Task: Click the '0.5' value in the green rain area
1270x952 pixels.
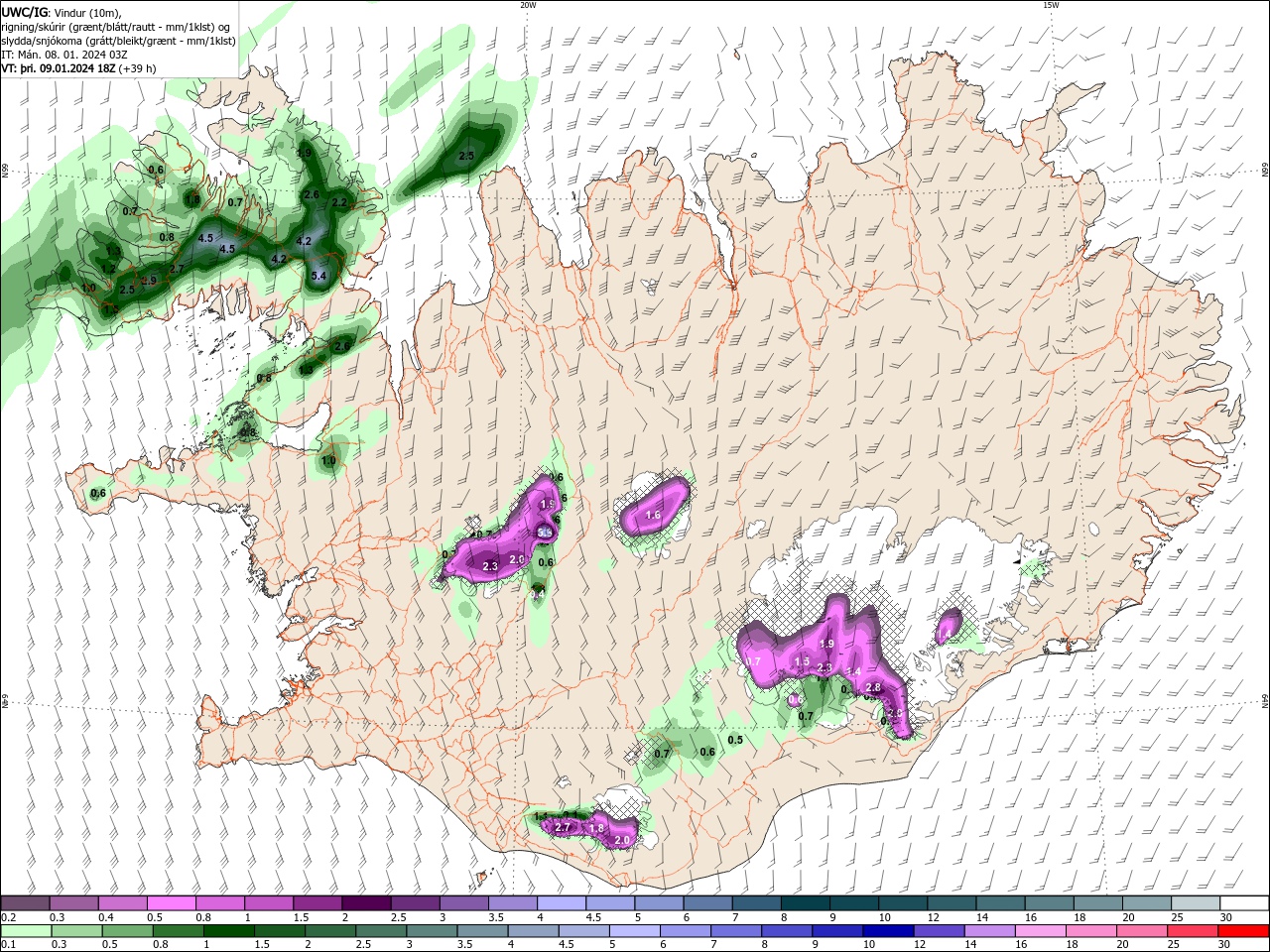Action: coord(735,740)
